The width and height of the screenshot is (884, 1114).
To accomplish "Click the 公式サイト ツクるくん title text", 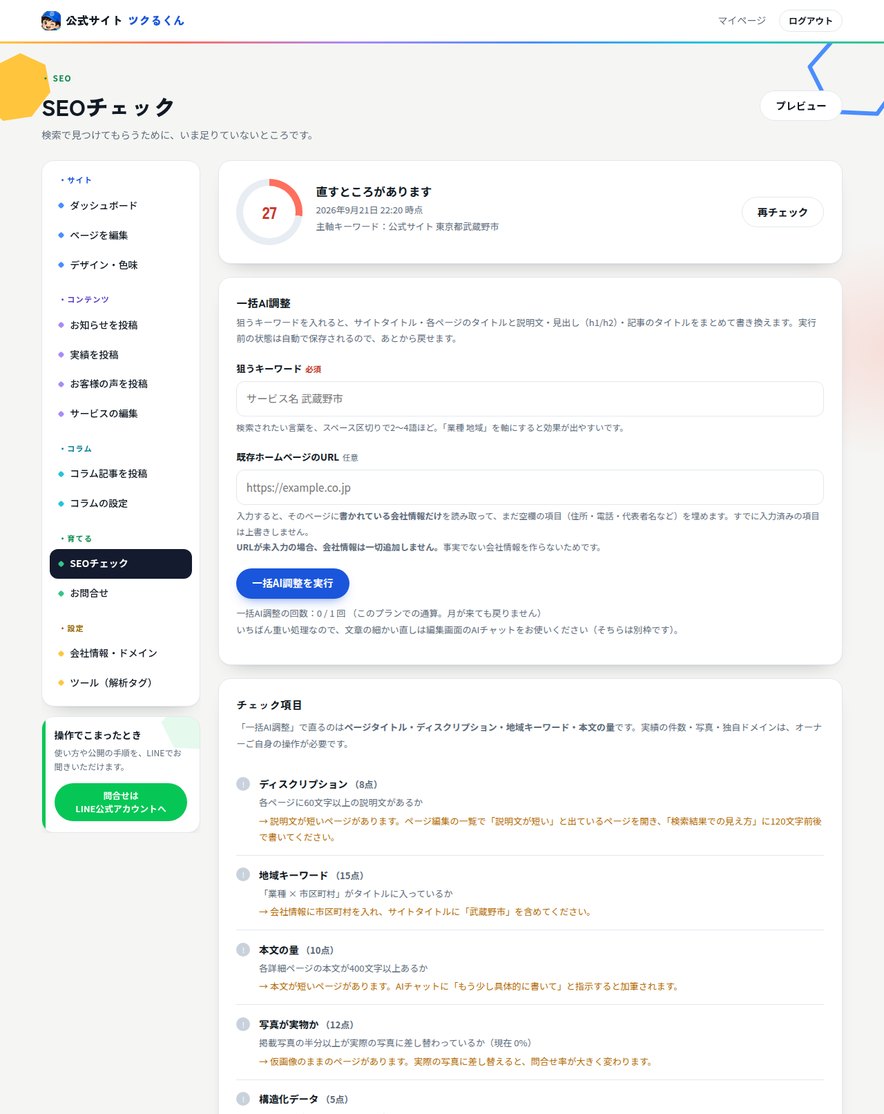I will point(125,21).
